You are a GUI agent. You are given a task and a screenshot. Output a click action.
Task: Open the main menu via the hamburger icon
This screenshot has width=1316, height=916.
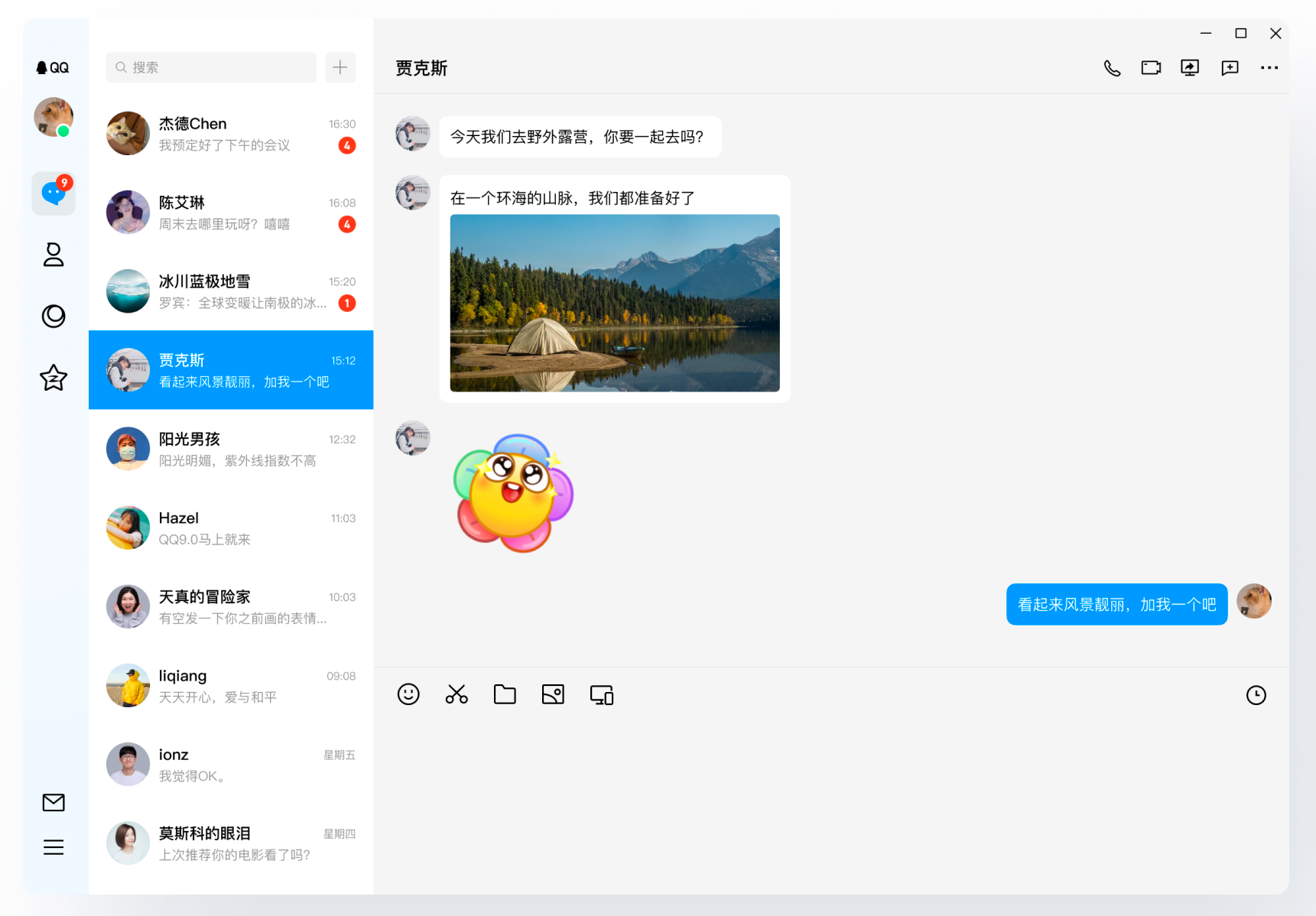pyautogui.click(x=54, y=847)
